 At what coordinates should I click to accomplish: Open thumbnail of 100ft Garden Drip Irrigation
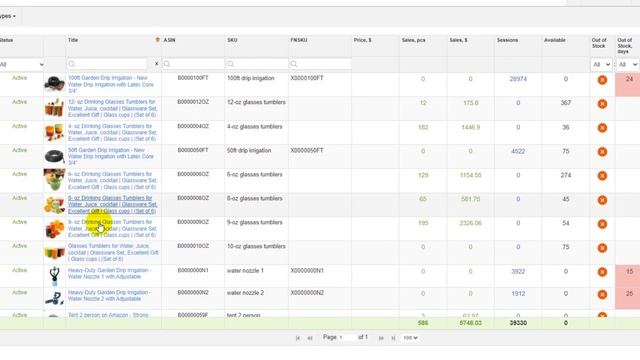(54, 84)
